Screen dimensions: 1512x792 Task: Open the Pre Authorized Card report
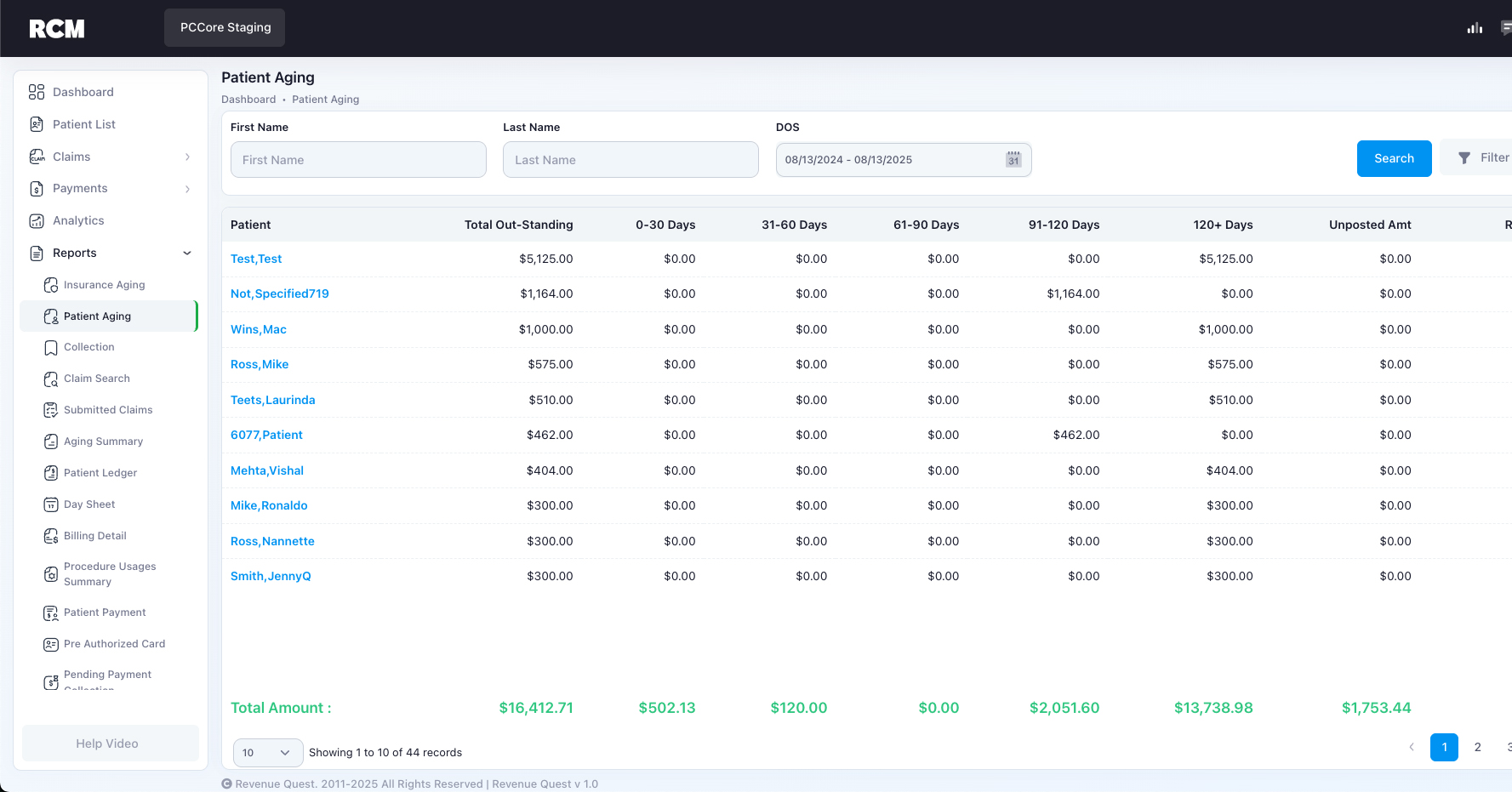click(x=114, y=644)
